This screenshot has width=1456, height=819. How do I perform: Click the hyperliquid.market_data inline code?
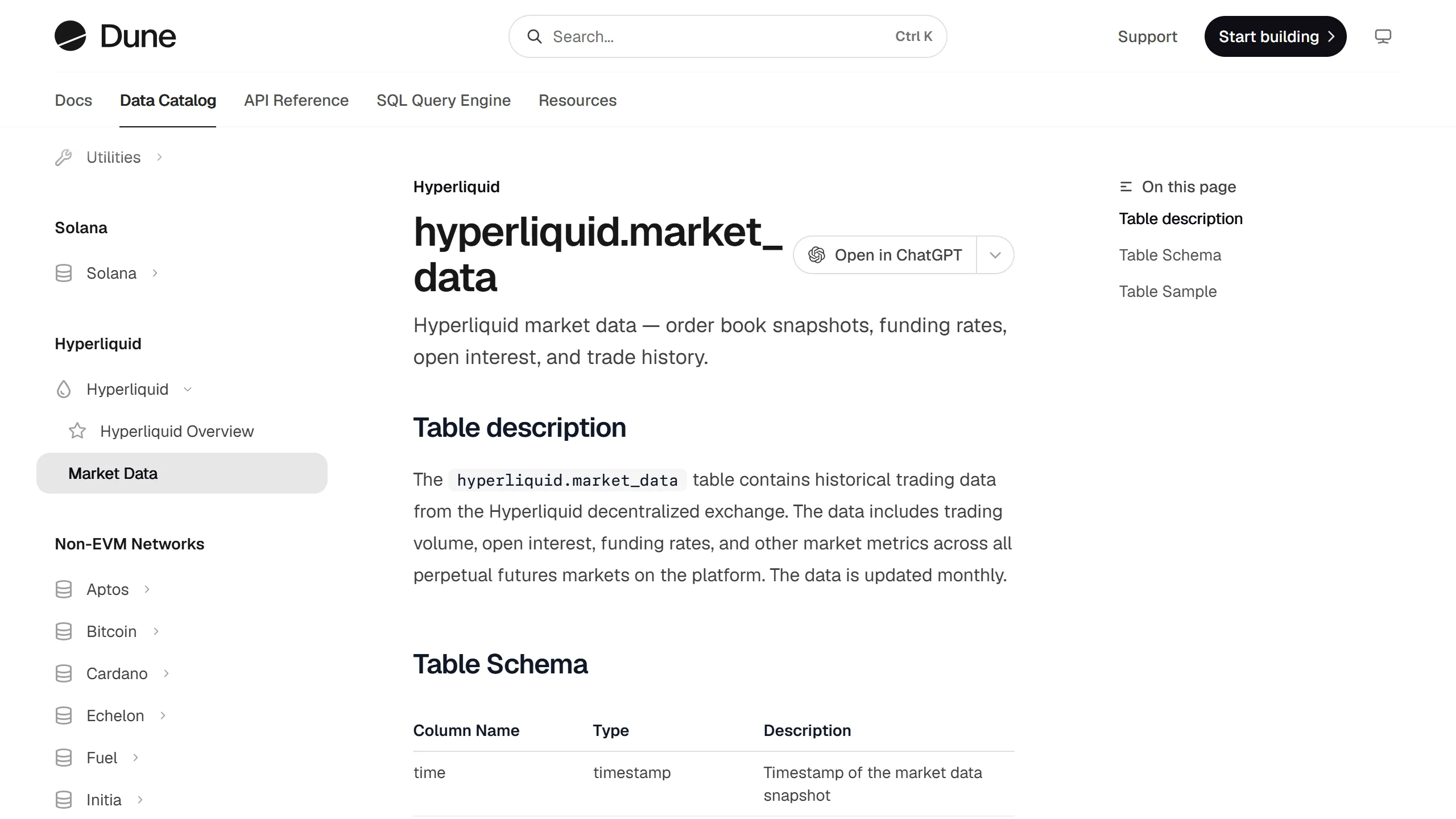tap(567, 480)
